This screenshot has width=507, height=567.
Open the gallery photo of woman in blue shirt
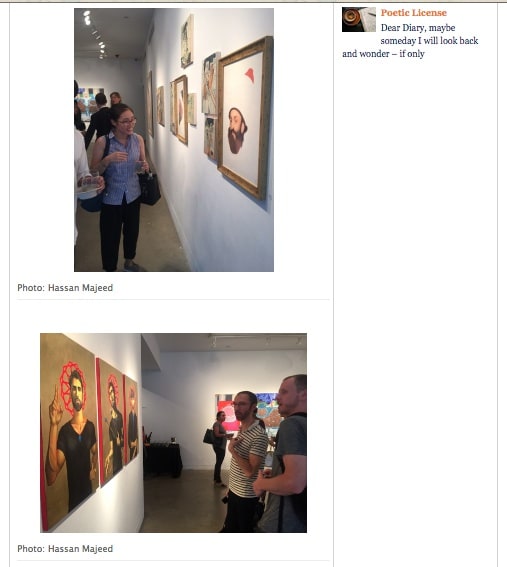[174, 140]
